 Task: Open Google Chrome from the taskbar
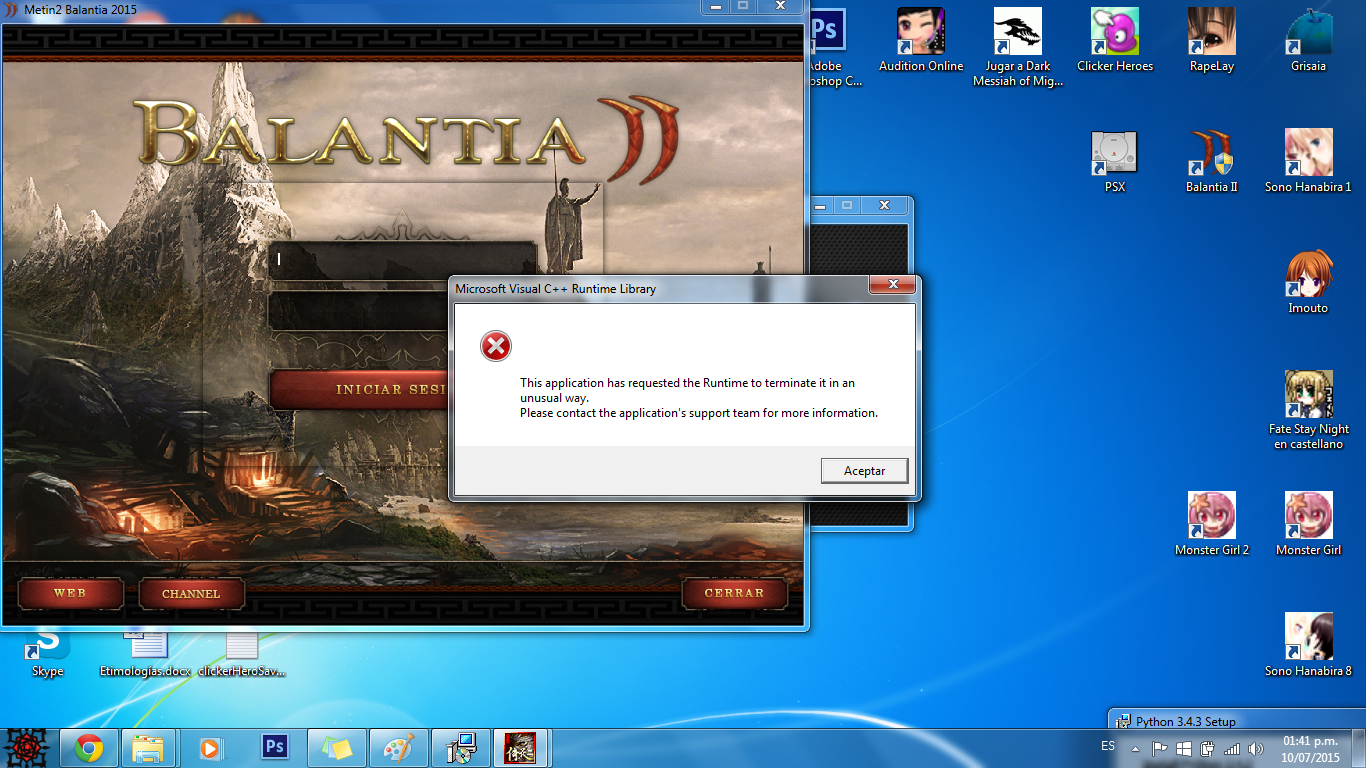click(x=89, y=748)
